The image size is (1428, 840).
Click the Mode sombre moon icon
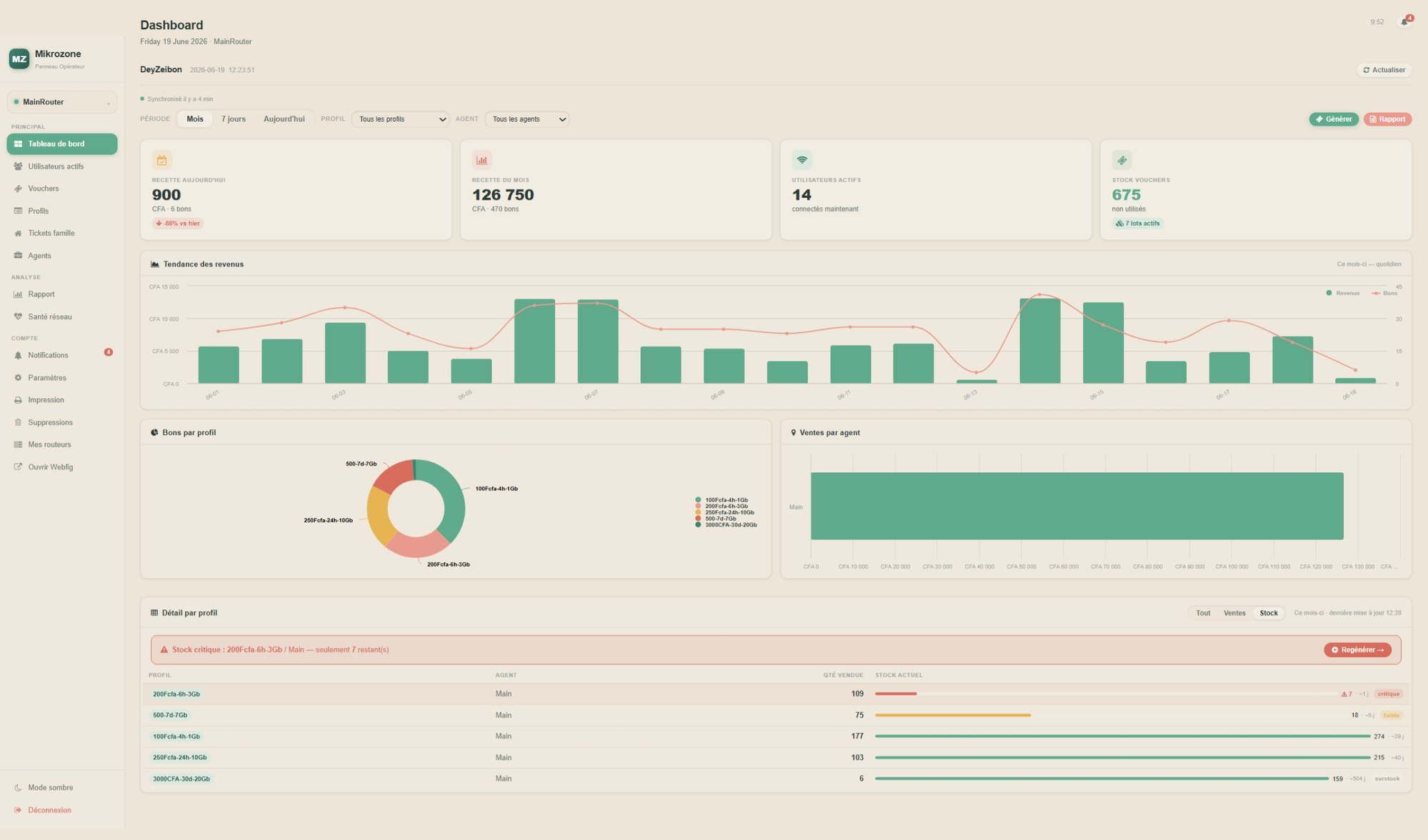click(18, 788)
